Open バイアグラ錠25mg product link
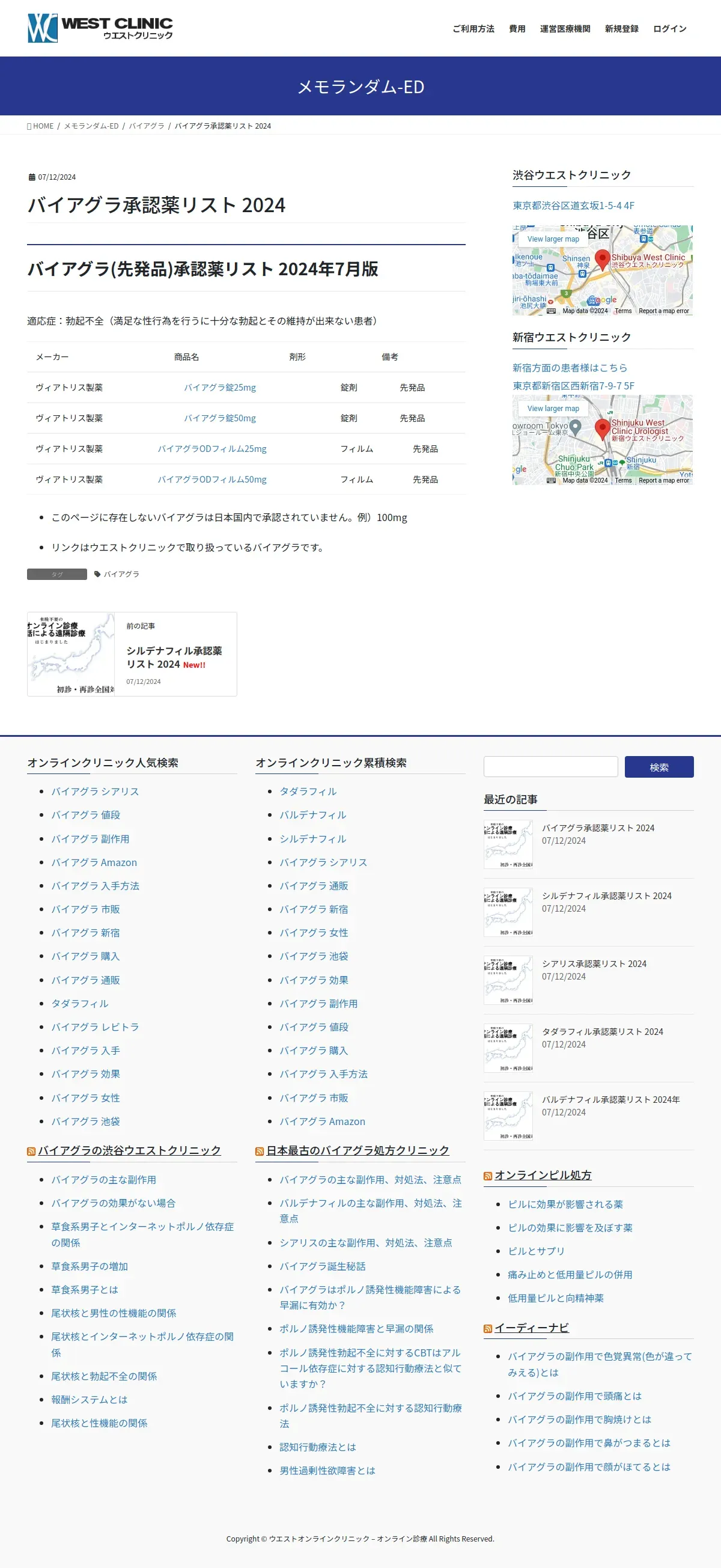Viewport: 721px width, 1568px height. click(221, 388)
